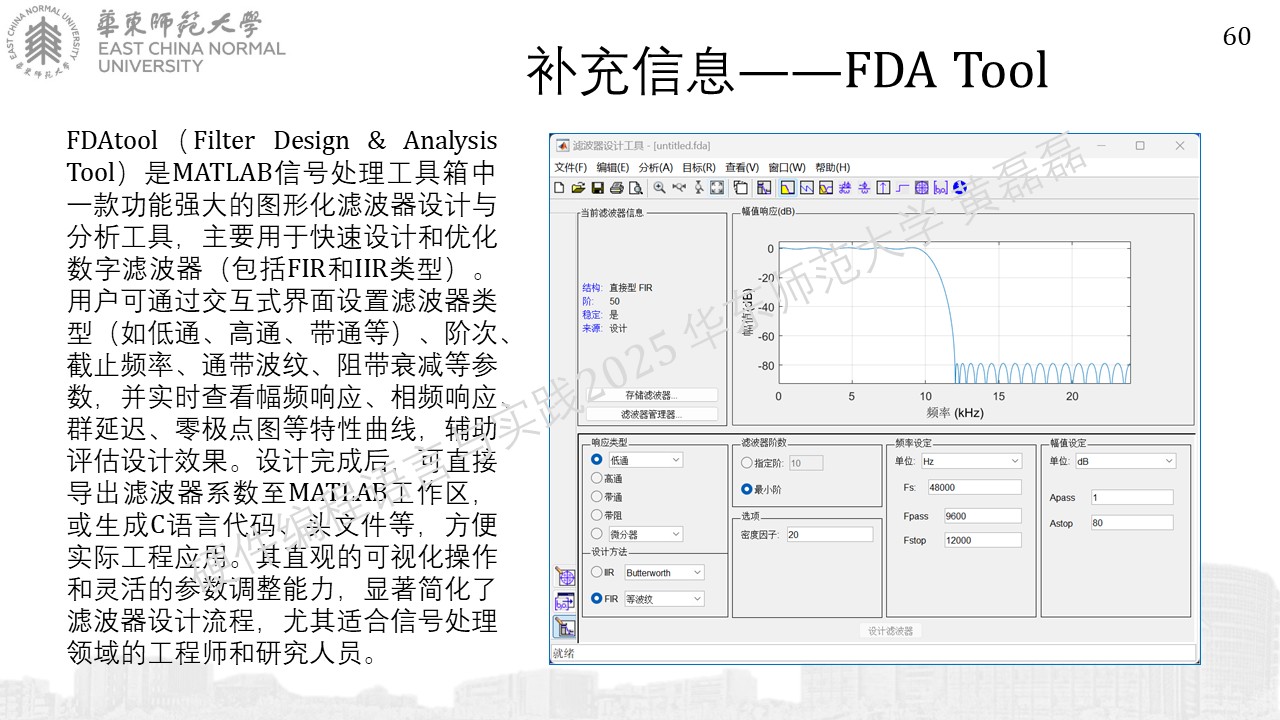Show the Group Delay response icon

pyautogui.click(x=845, y=187)
